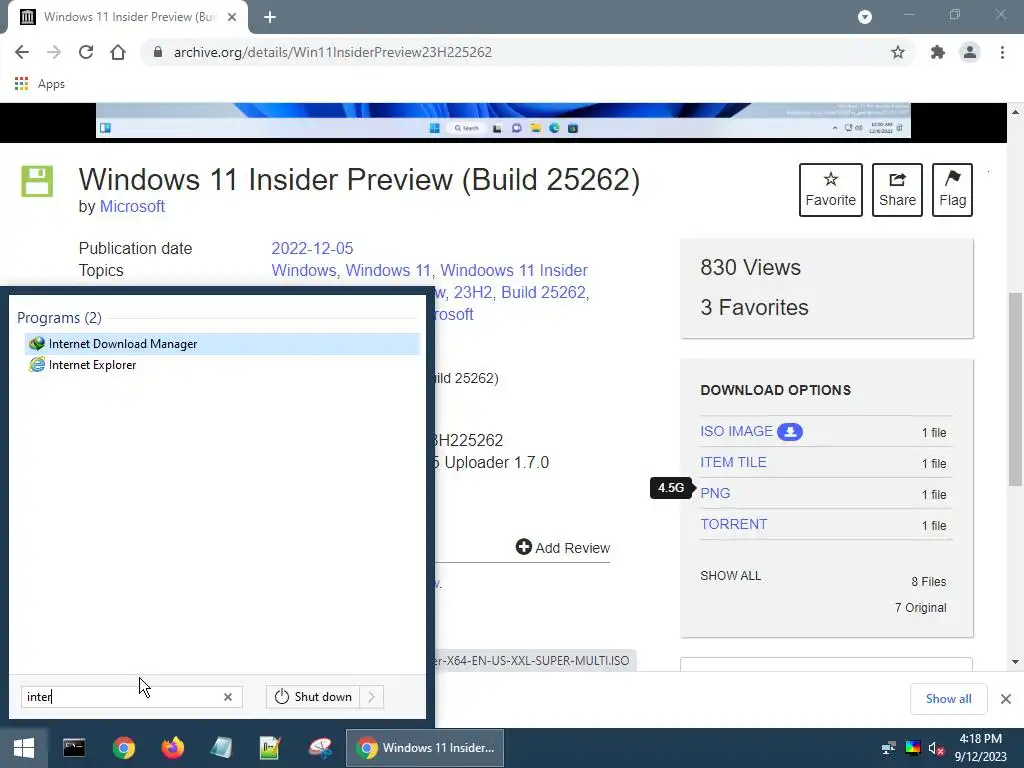Favorite this archive item
The height and width of the screenshot is (768, 1024).
point(831,190)
